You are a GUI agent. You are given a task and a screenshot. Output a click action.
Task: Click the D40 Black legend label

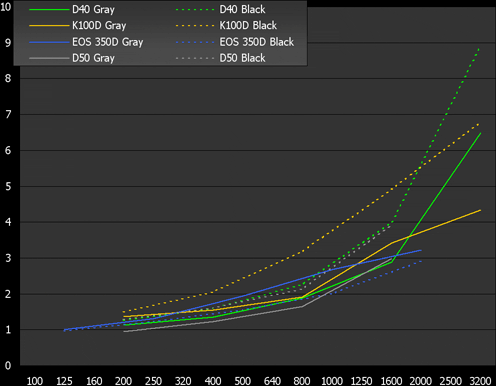[242, 9]
